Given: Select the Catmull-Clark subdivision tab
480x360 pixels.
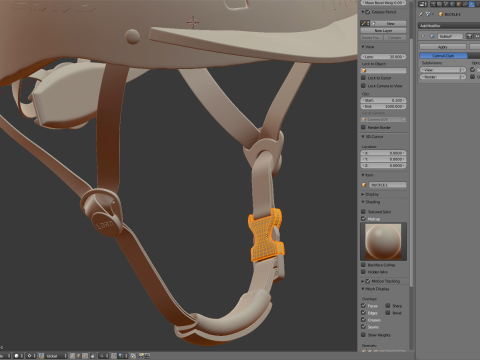Looking at the screenshot, I should (x=443, y=55).
